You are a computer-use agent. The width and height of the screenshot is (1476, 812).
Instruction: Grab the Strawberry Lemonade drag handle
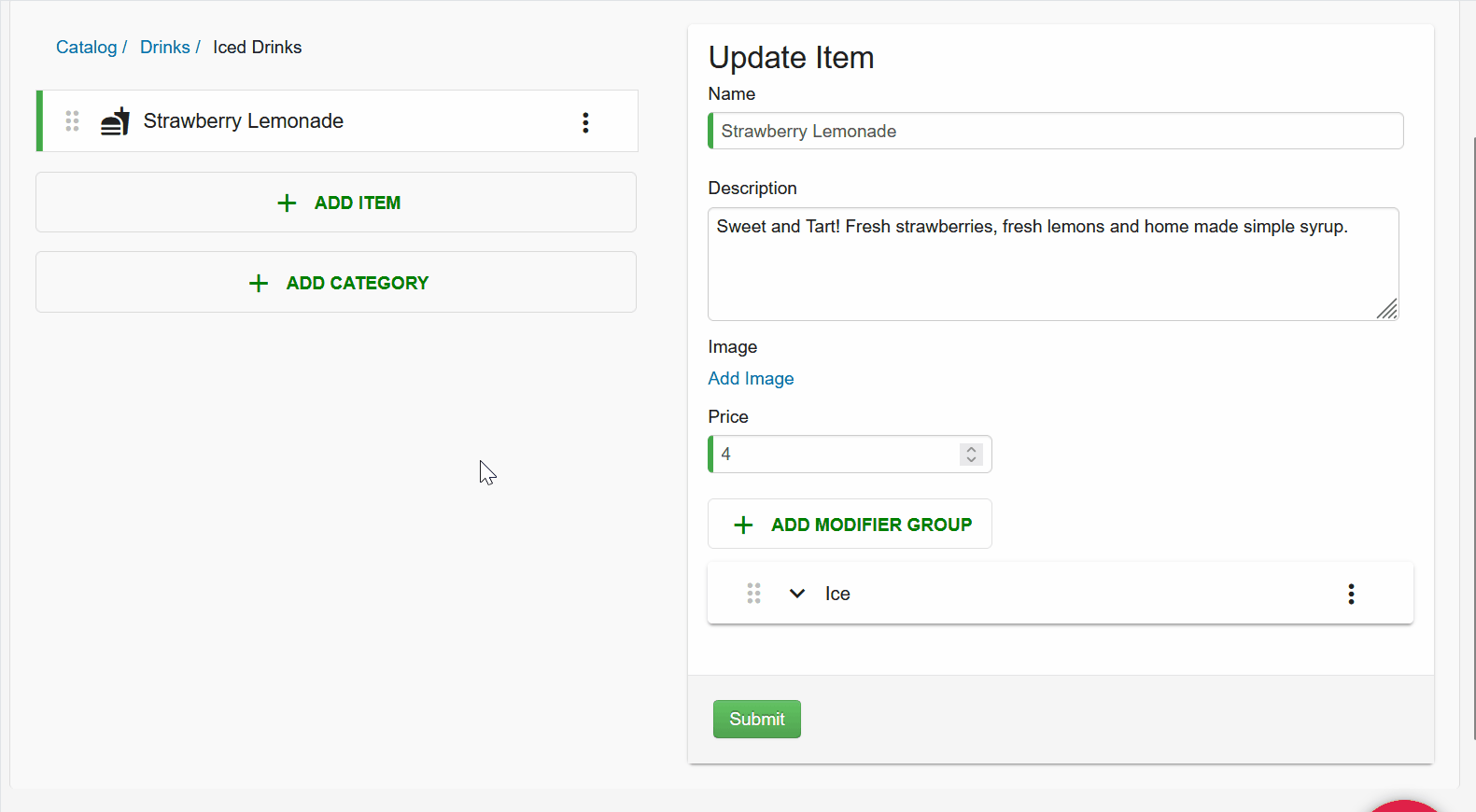(x=72, y=121)
